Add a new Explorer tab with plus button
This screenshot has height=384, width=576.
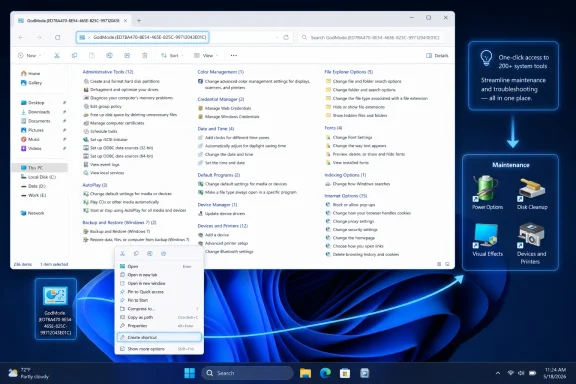[139, 21]
